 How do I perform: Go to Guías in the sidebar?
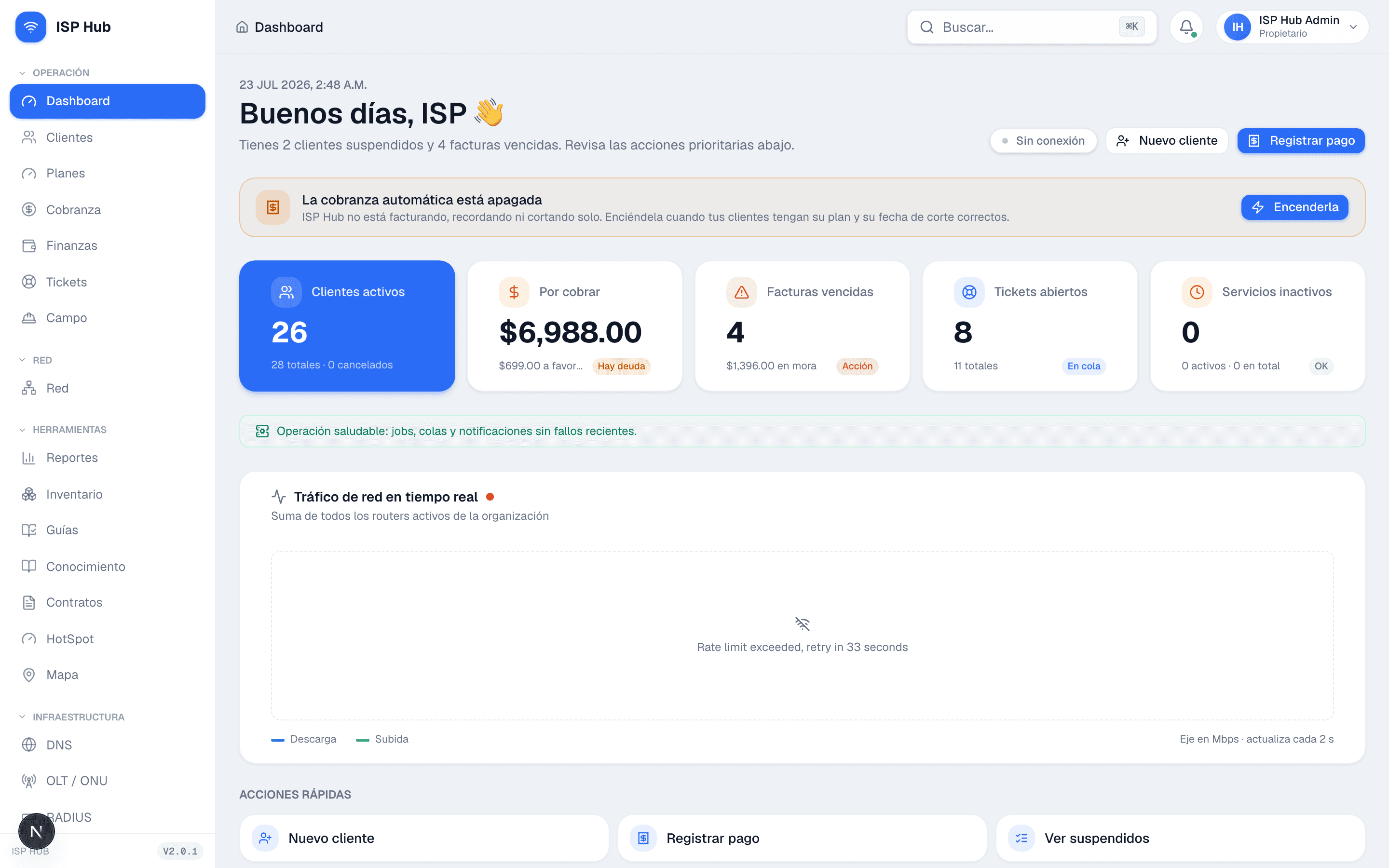[108, 530]
